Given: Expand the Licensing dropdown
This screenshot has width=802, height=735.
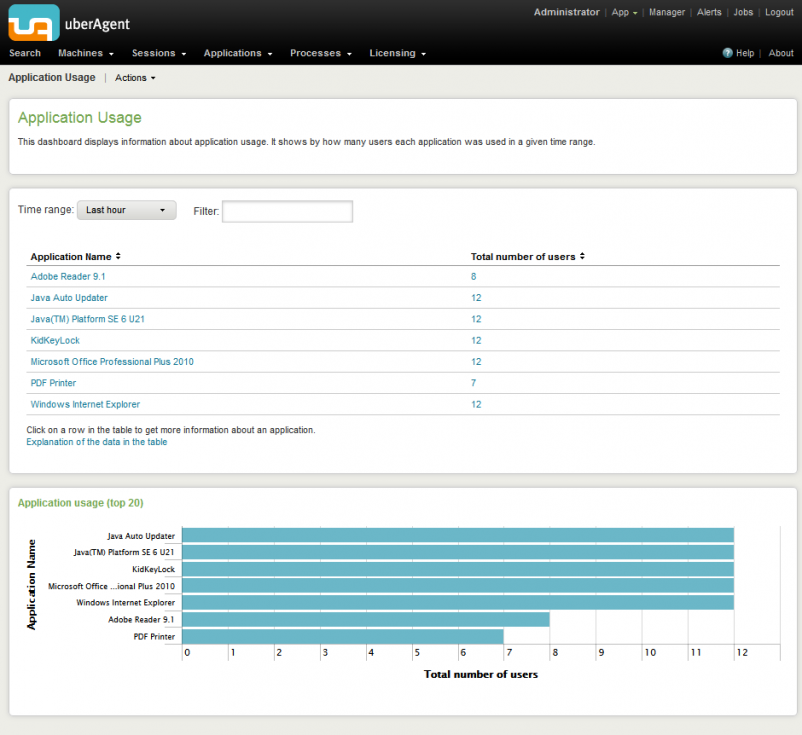Looking at the screenshot, I should click(397, 53).
